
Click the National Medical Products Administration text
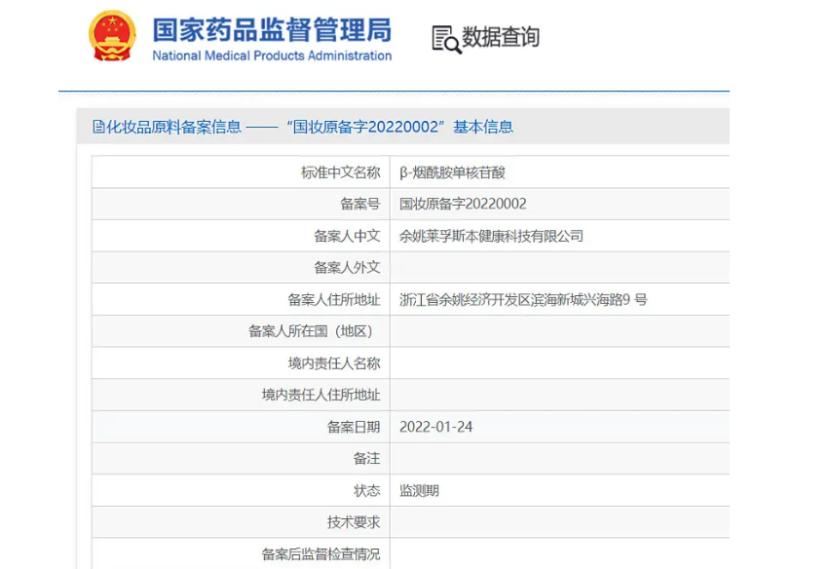(x=272, y=56)
